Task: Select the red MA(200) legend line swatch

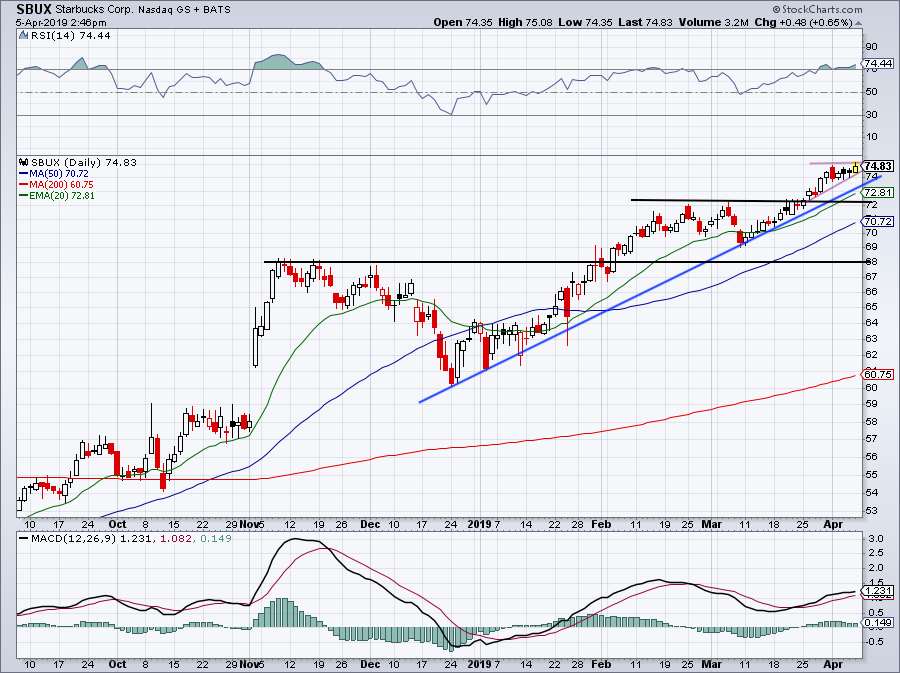Action: pos(24,185)
